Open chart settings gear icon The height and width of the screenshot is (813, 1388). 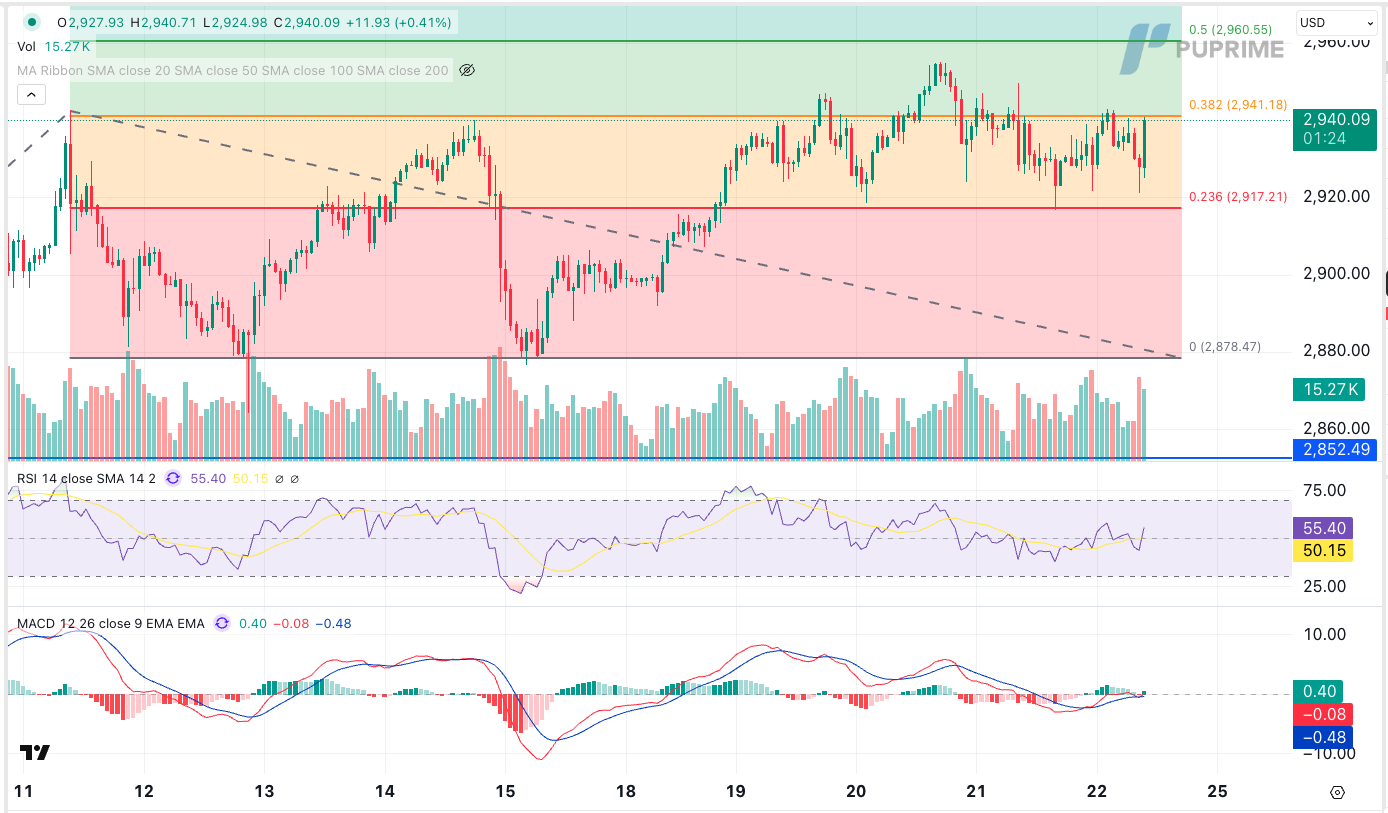click(1338, 792)
